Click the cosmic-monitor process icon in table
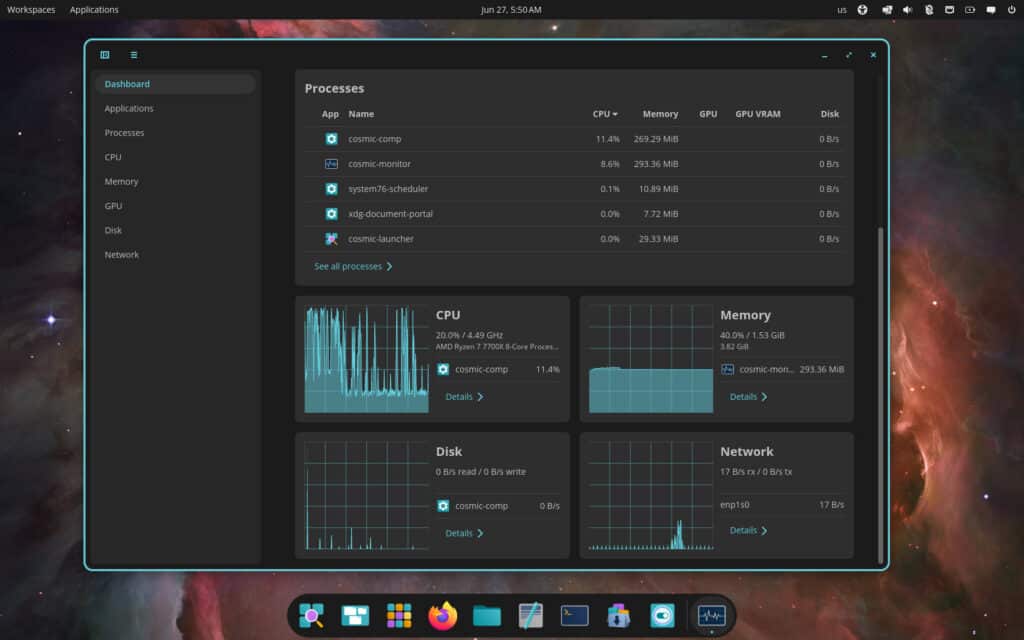The image size is (1024, 640). (x=332, y=164)
